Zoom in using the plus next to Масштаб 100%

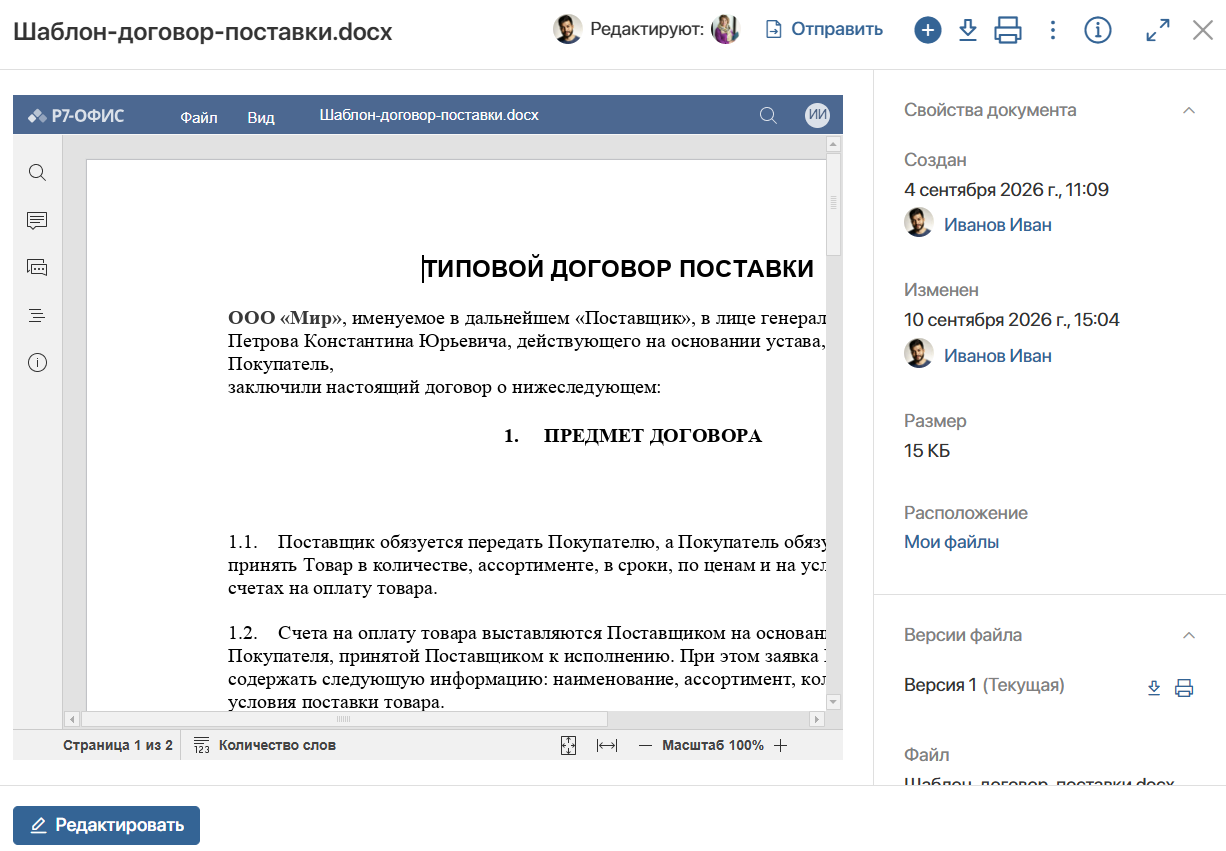781,745
